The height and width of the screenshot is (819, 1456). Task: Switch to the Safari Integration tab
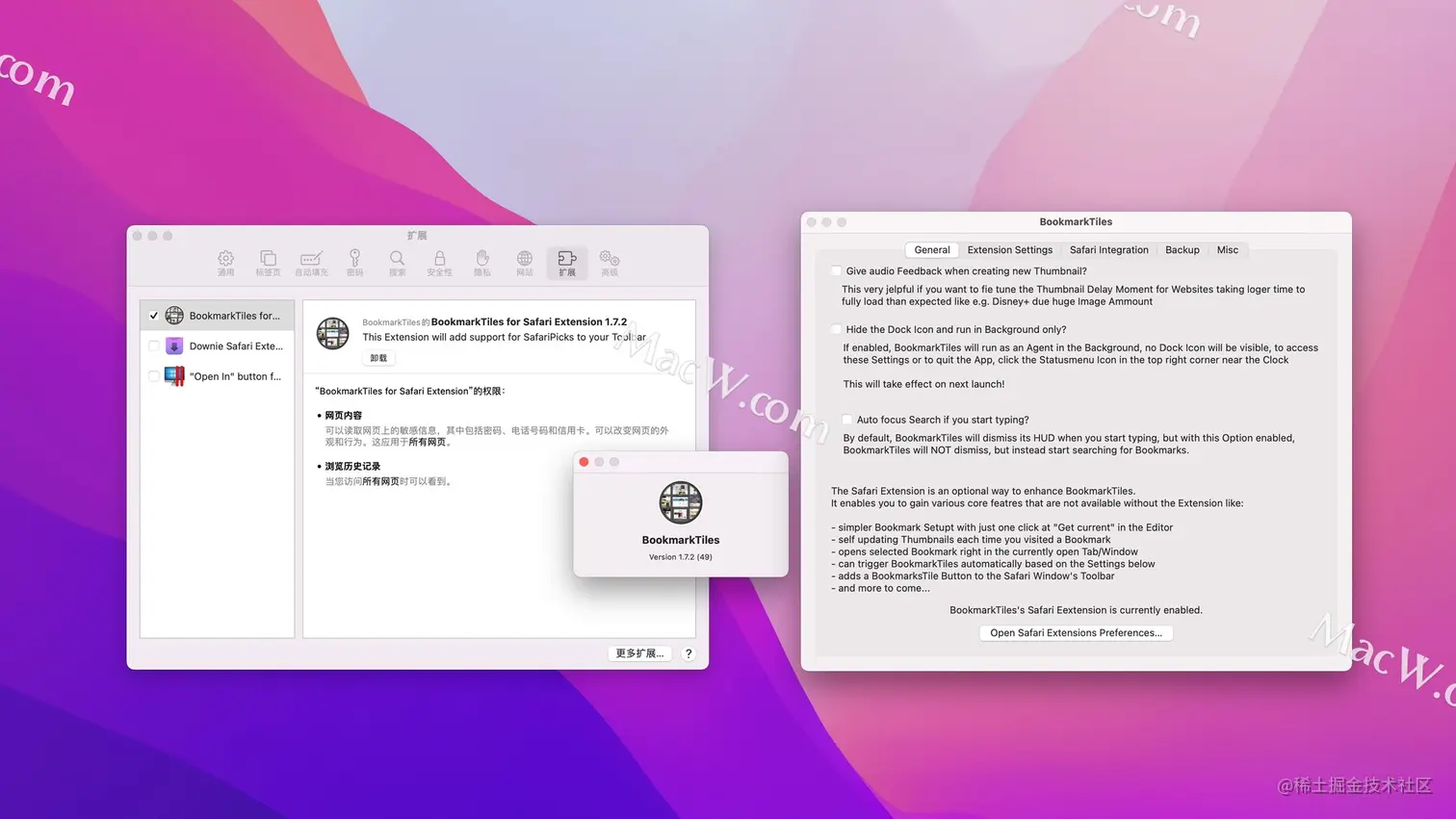pos(1109,250)
